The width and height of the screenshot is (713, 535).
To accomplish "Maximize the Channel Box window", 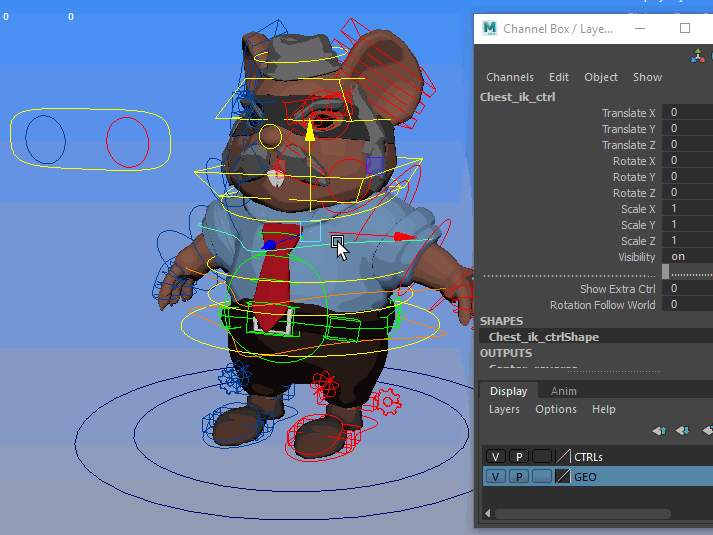I will tap(685, 28).
